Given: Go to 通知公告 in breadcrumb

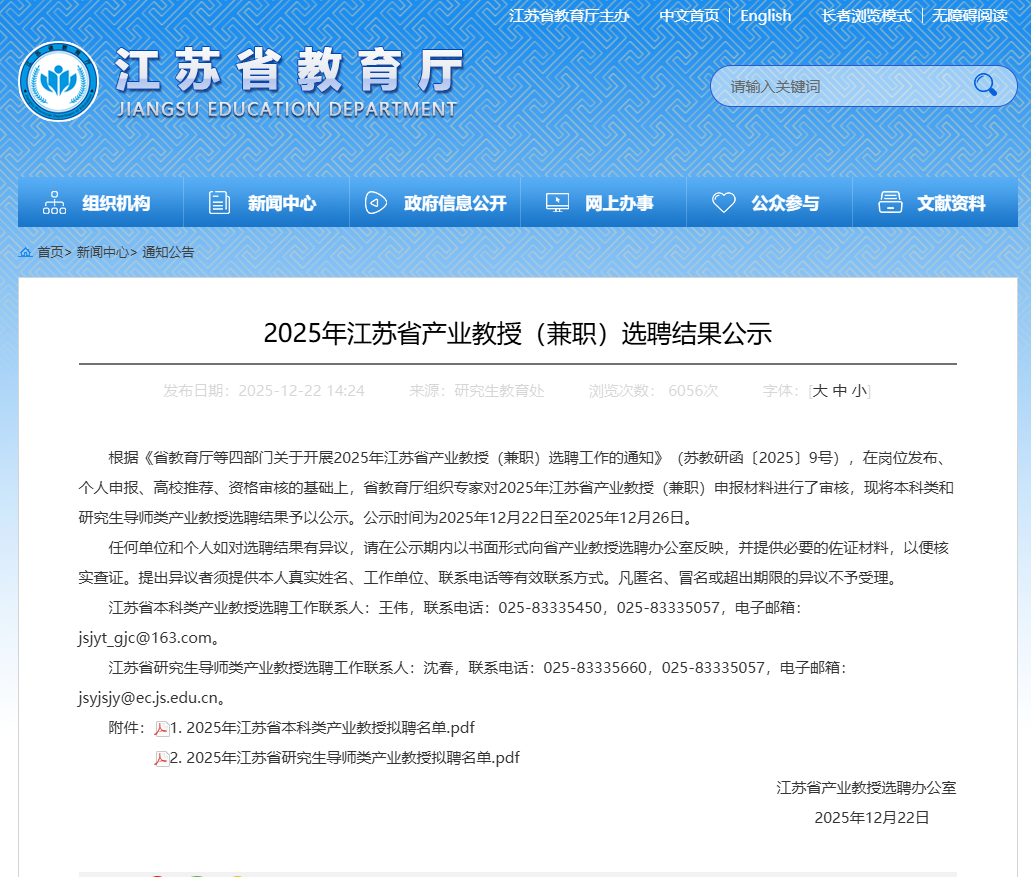Looking at the screenshot, I should tap(168, 252).
